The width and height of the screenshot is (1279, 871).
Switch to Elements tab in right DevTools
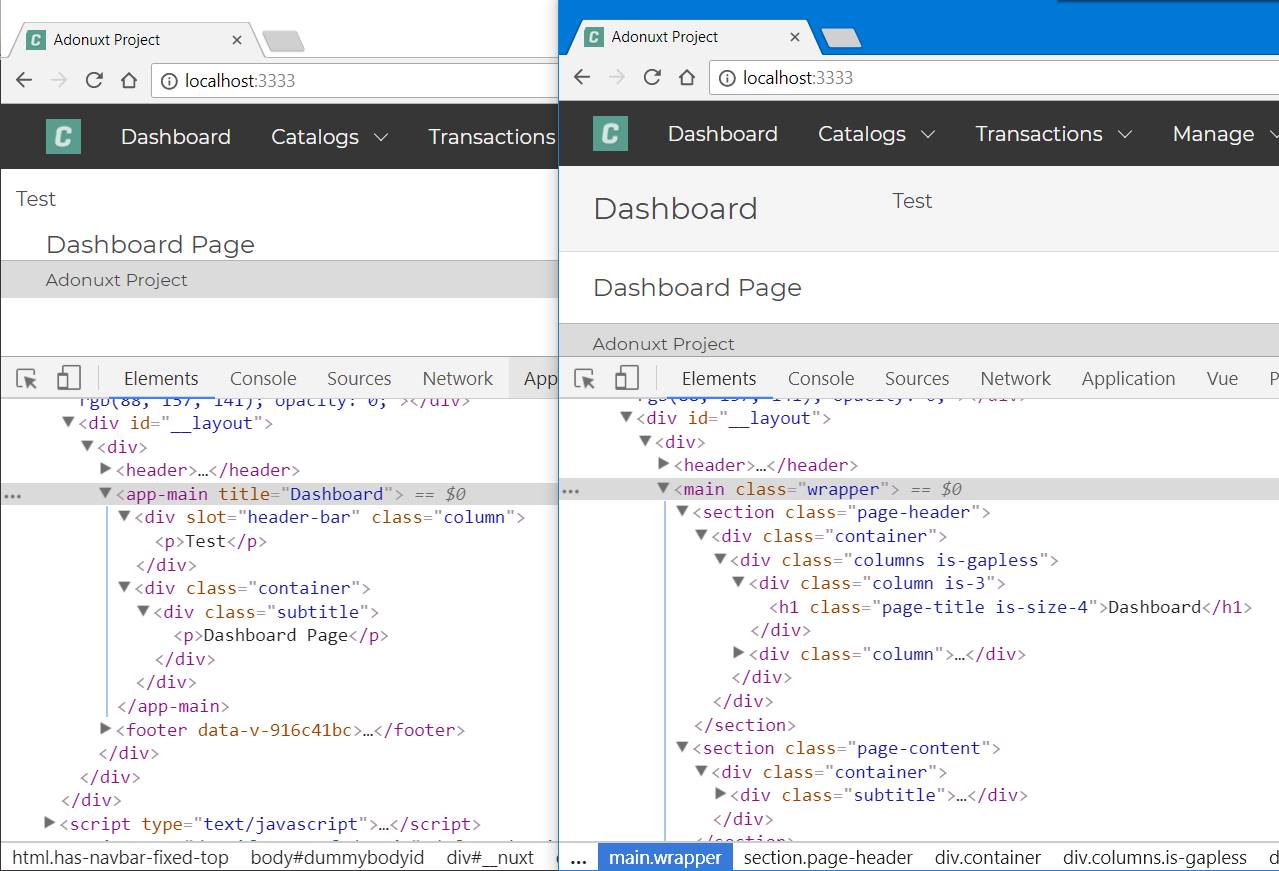pyautogui.click(x=719, y=379)
